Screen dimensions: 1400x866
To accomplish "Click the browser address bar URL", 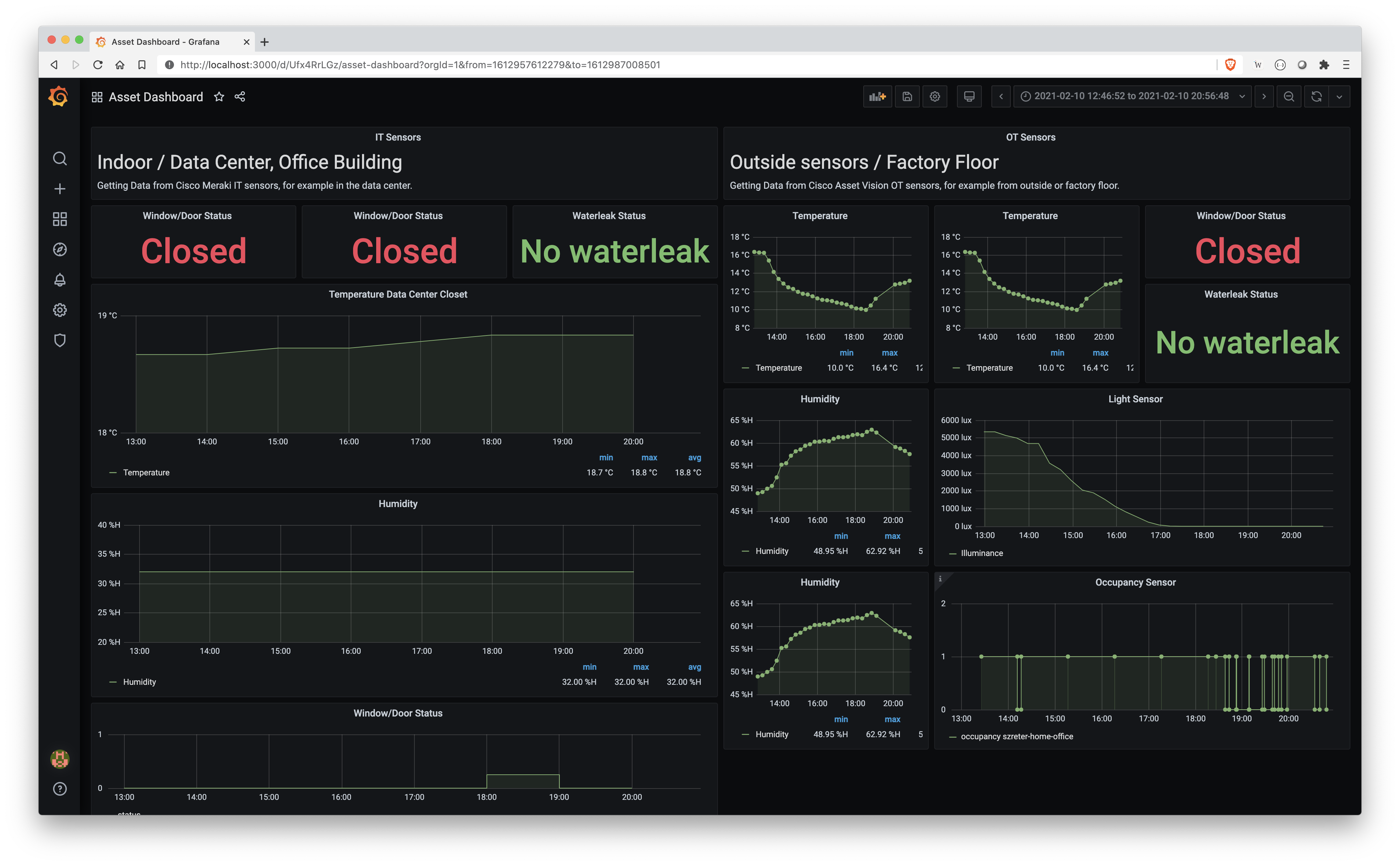I will pyautogui.click(x=420, y=65).
